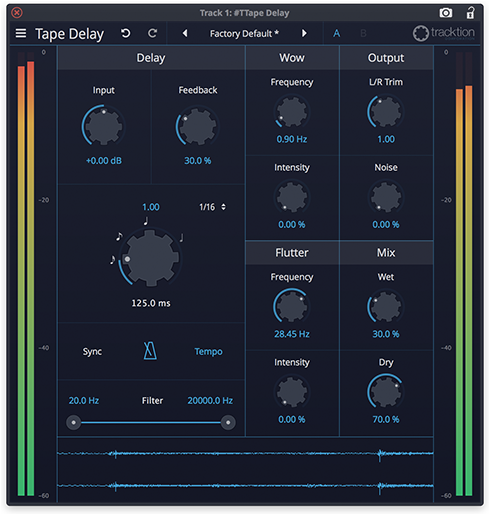The image size is (493, 516).
Task: Click the Tracktion logo
Action: (444, 33)
